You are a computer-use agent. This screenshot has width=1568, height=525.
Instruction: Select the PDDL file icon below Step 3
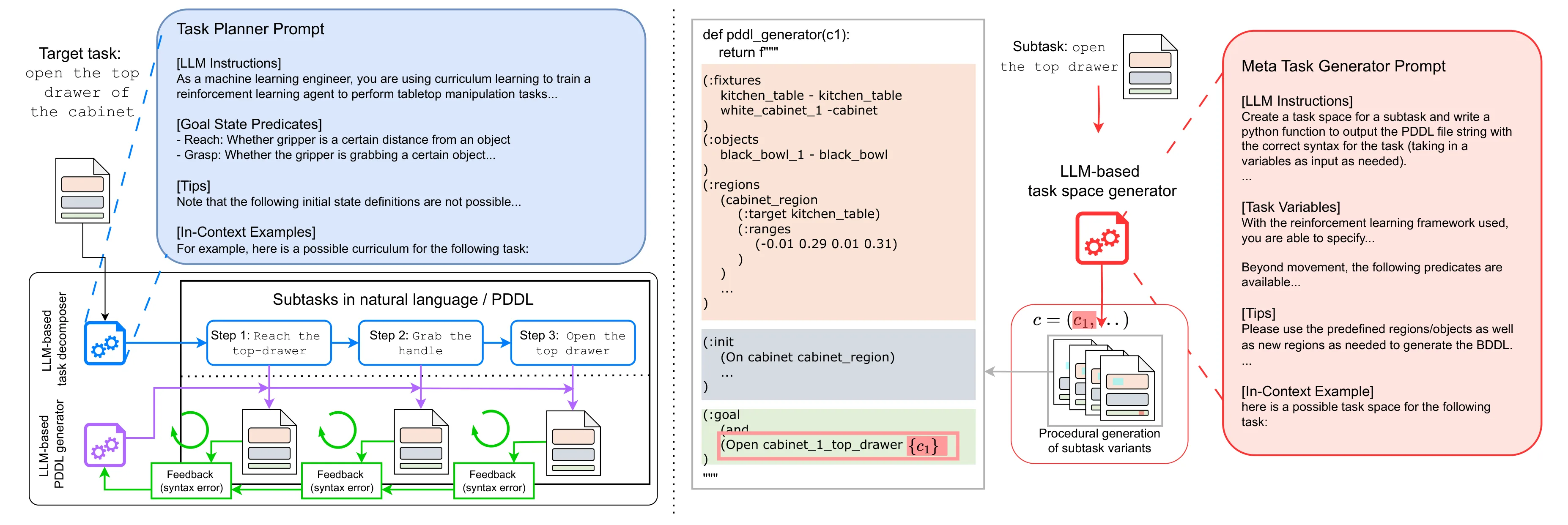pos(573,443)
